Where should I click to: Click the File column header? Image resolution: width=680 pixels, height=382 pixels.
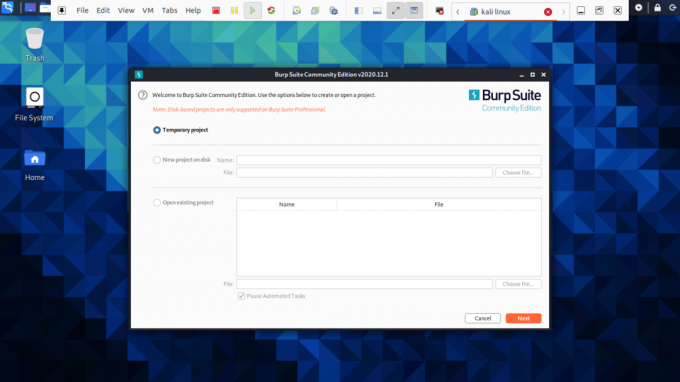[x=439, y=204]
